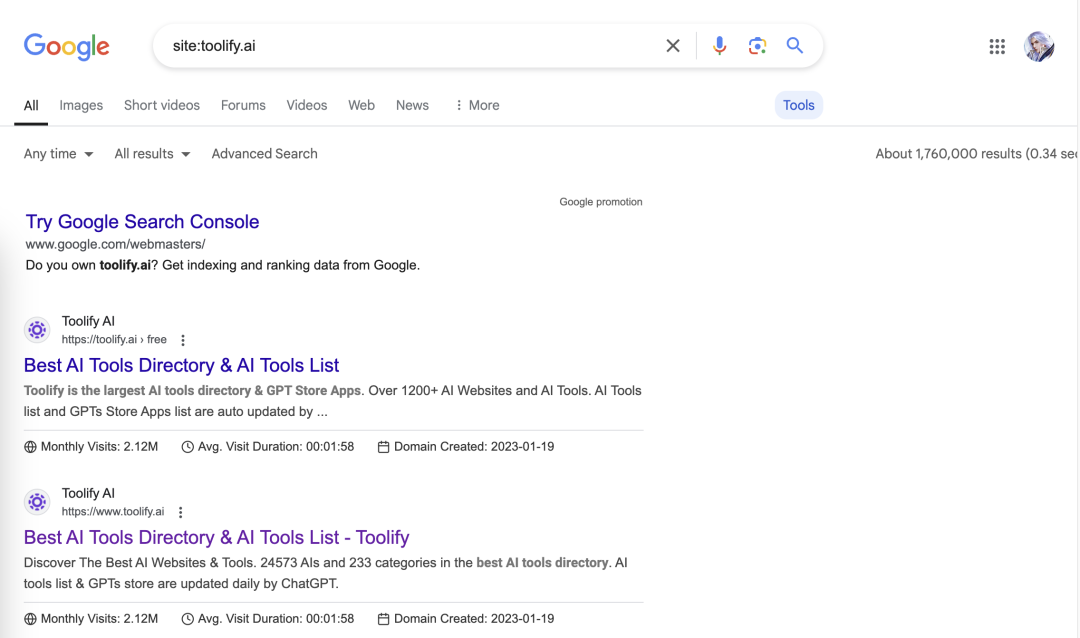Open the Google apps grid

[x=997, y=46]
